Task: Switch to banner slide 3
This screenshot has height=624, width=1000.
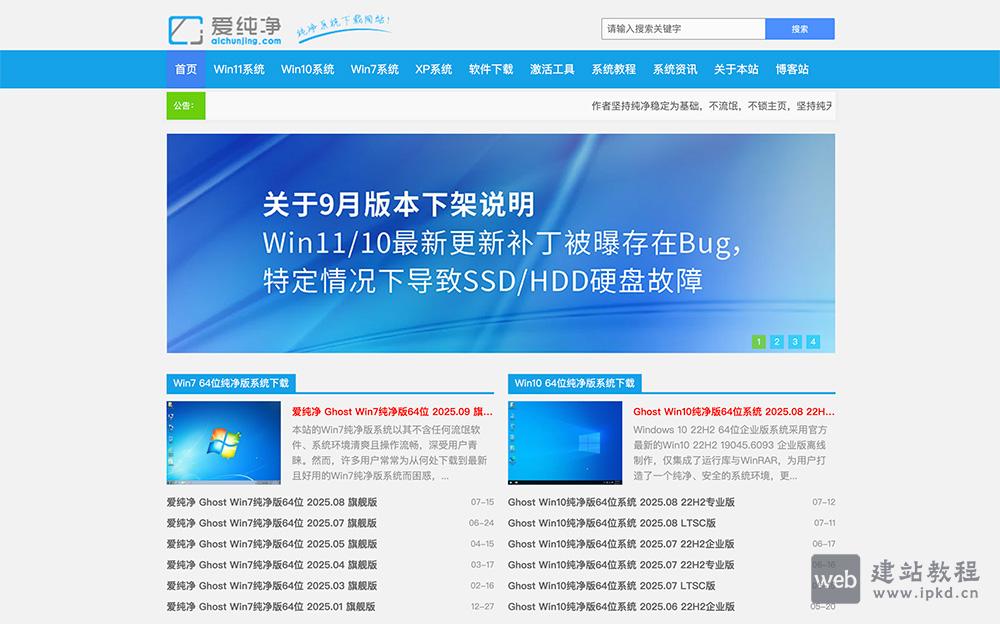Action: tap(795, 341)
